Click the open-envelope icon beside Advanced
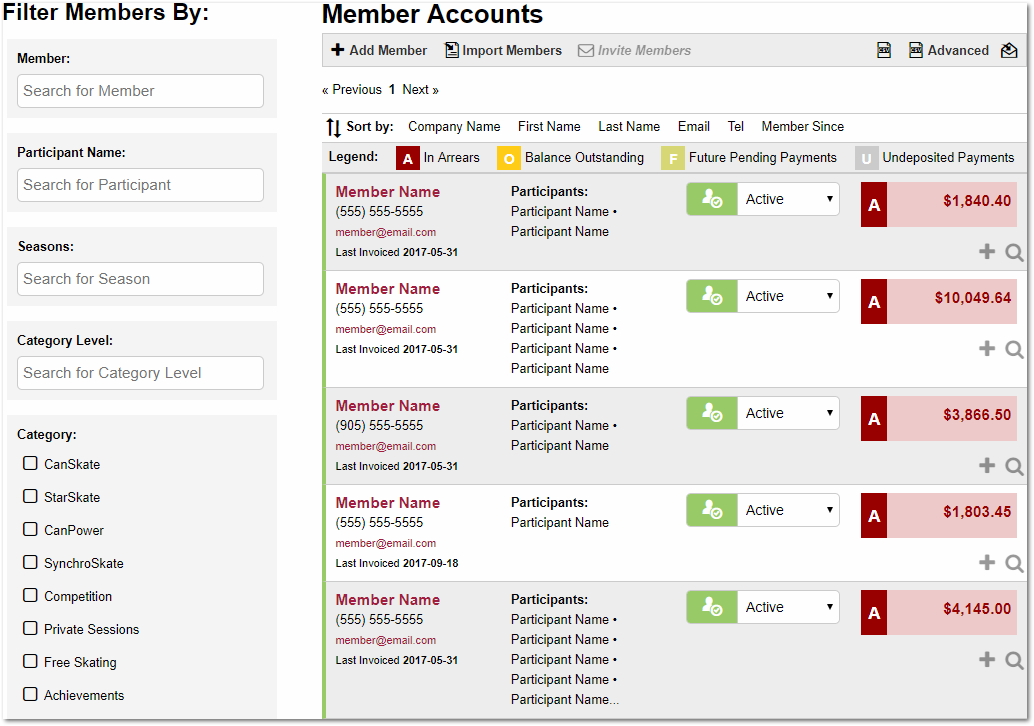1034x726 pixels. (x=1009, y=50)
